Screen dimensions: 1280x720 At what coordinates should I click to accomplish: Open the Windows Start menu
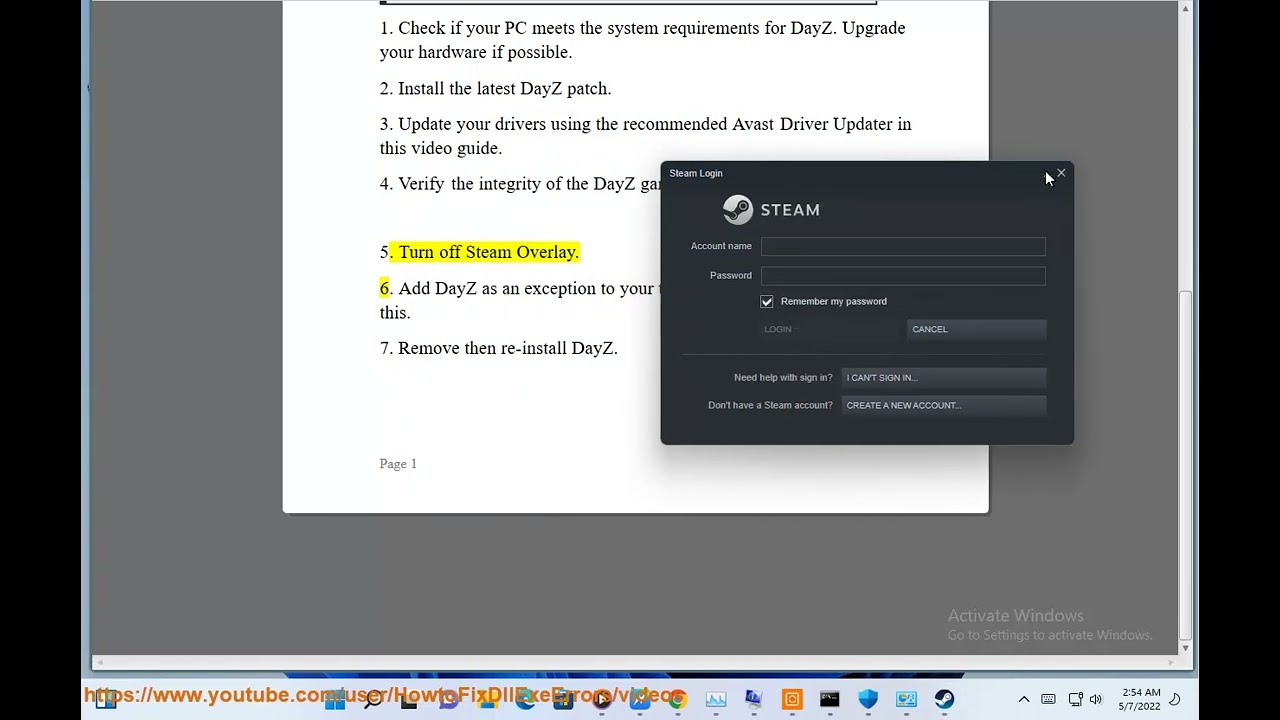tap(335, 699)
